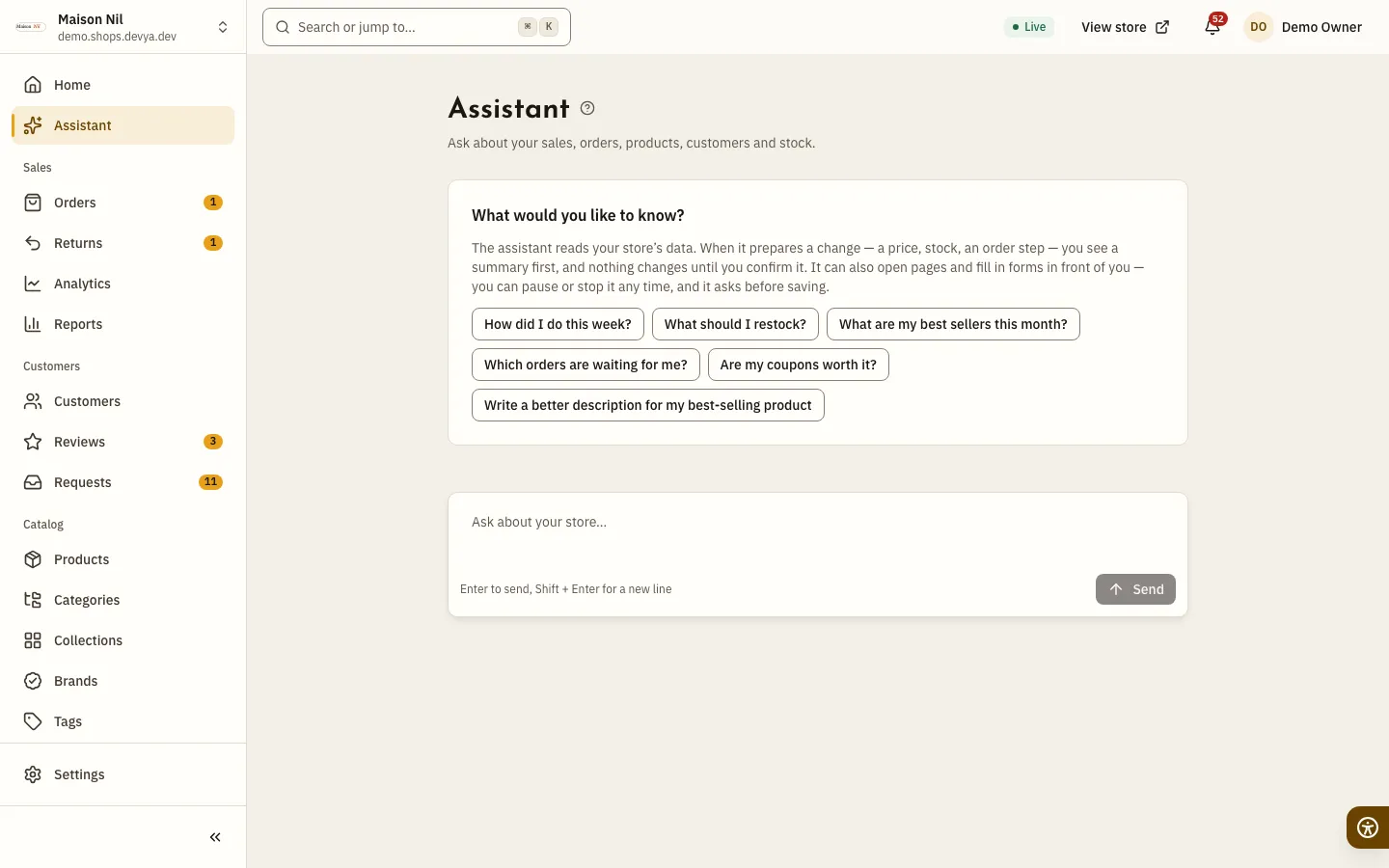Collapse the sidebar with the double-chevron
1389x868 pixels.
pos(215,837)
